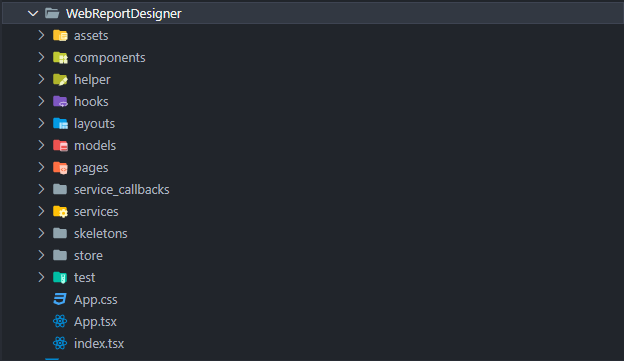Click the components folder icon

pos(60,58)
